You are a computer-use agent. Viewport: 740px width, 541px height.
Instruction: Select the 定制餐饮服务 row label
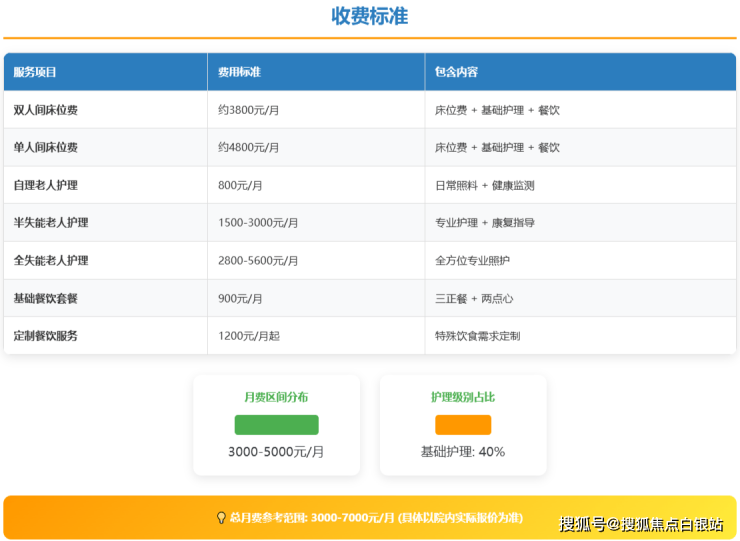46,336
